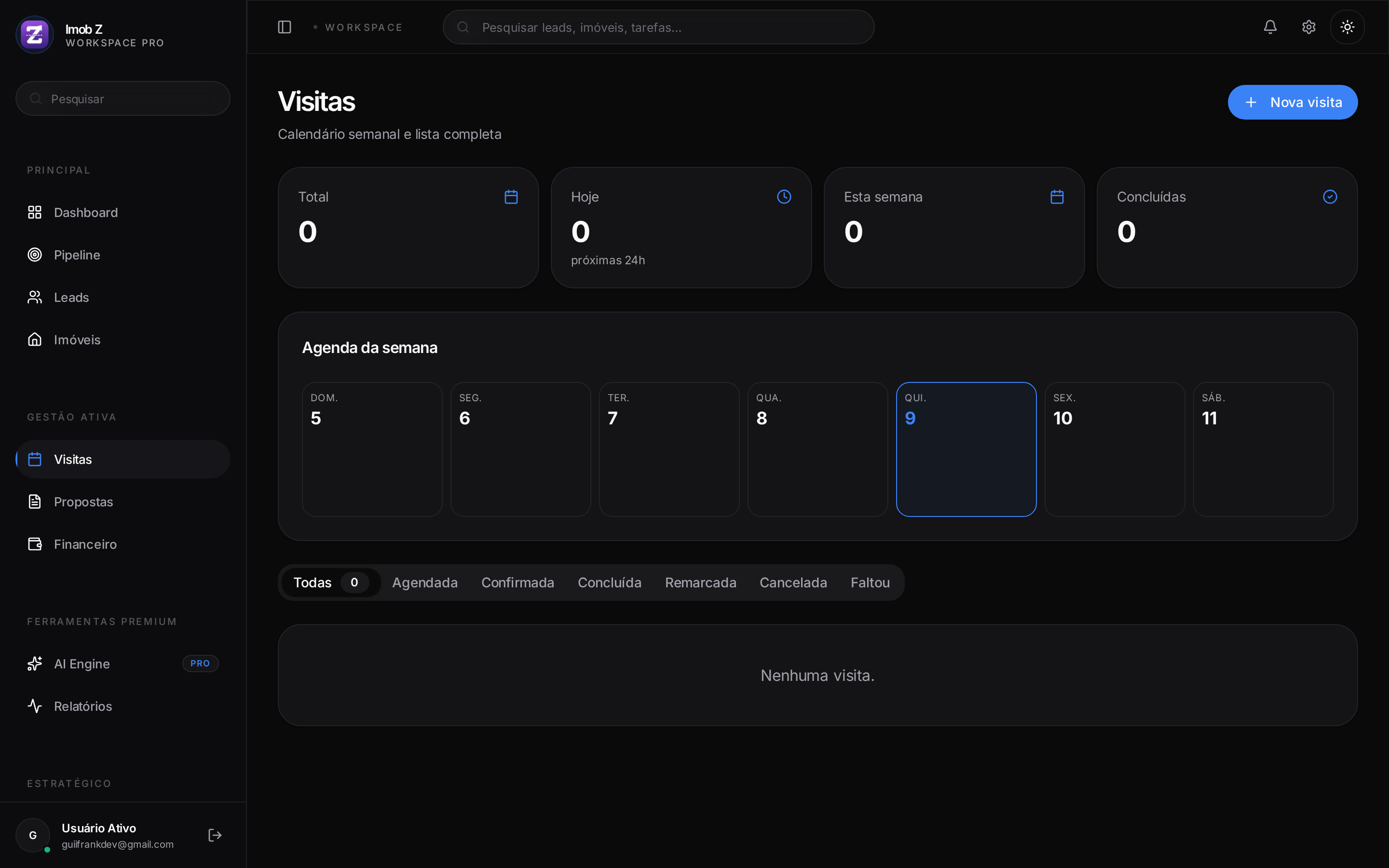Click the Imob Z logo icon
The width and height of the screenshot is (1389, 868).
coord(34,34)
